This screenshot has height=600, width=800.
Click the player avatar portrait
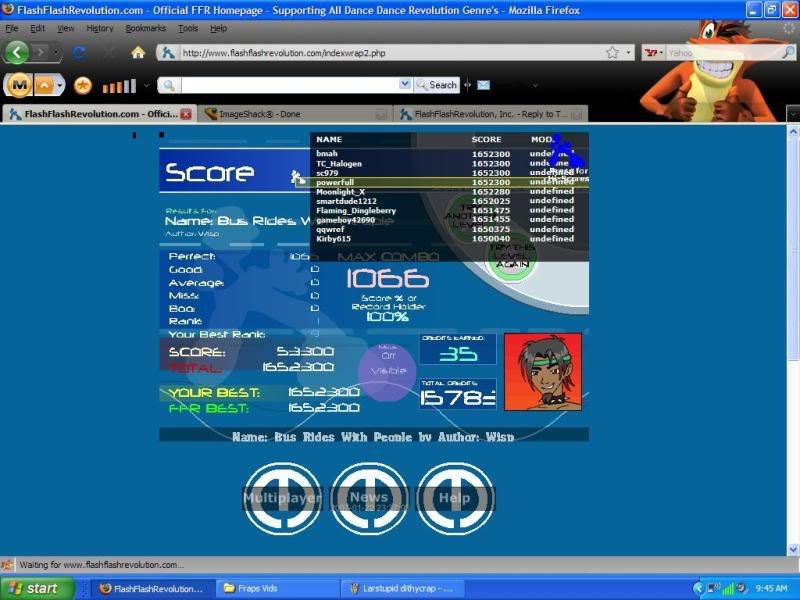tap(542, 372)
